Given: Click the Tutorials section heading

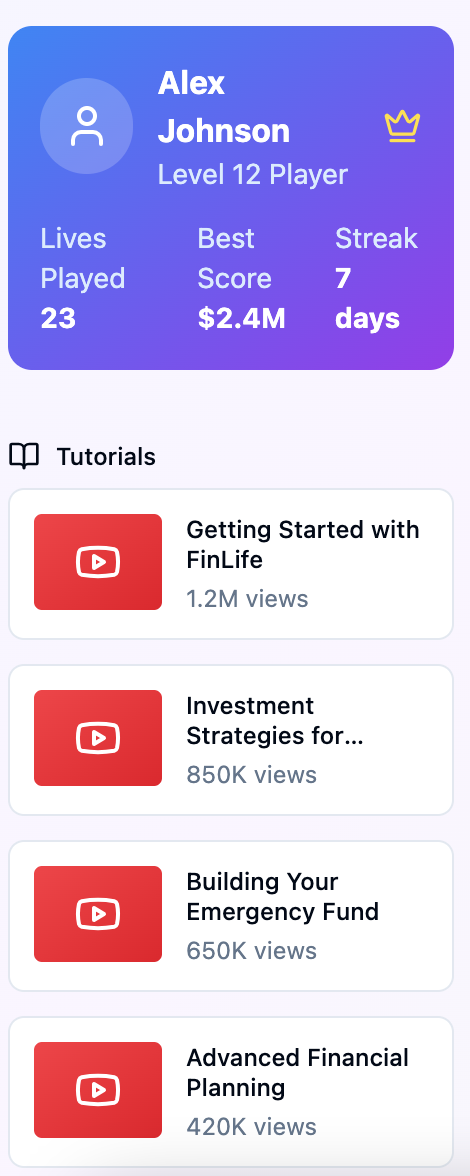Looking at the screenshot, I should [106, 456].
